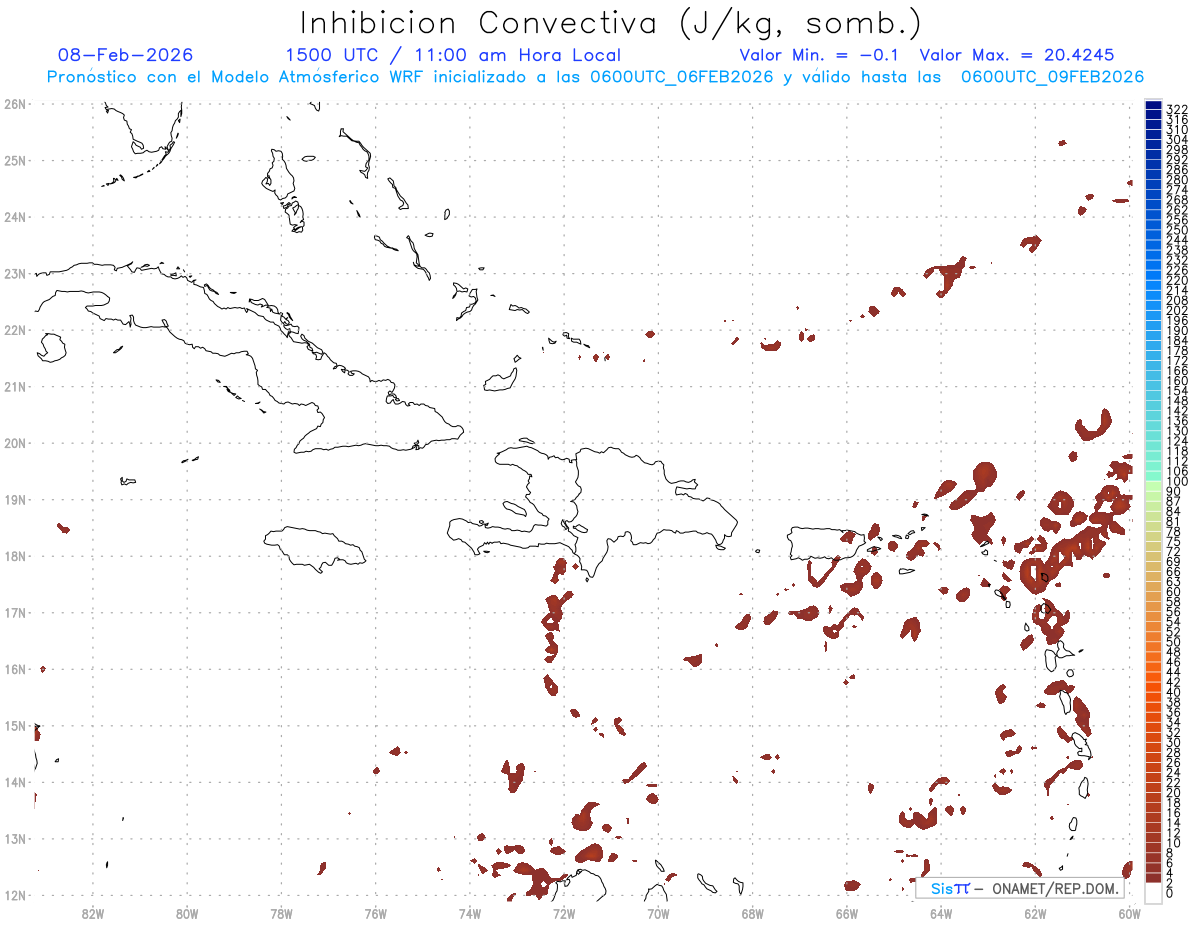Click the "26N" latitude label
Screen dimensions: 1200x927
(14, 104)
